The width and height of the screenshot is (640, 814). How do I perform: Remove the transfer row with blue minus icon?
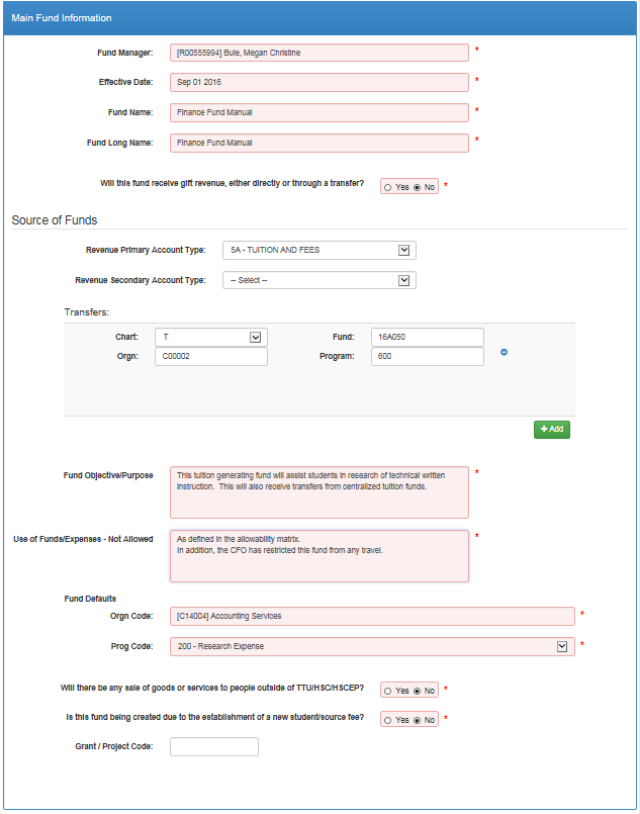503,352
